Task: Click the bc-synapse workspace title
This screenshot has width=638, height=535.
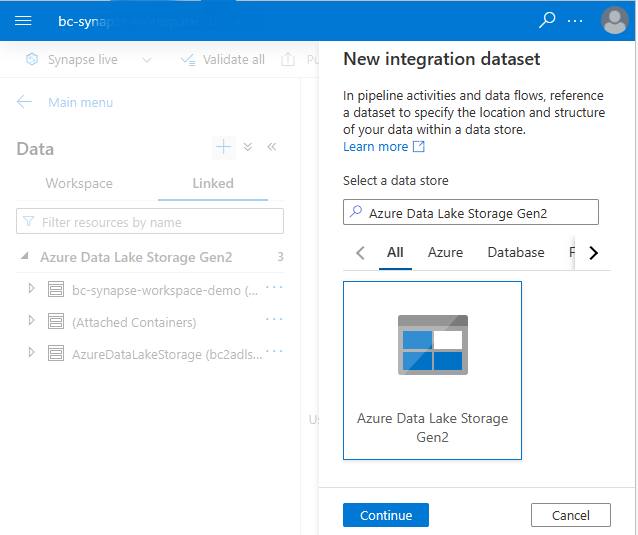Action: 148,21
